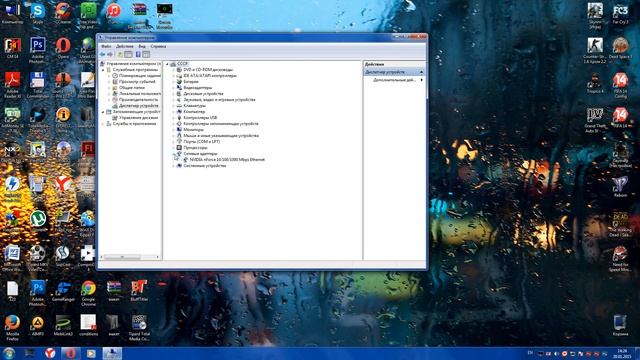Open the Skyrim desktop shortcut
Viewport: 640px width, 360px height.
(x=595, y=16)
